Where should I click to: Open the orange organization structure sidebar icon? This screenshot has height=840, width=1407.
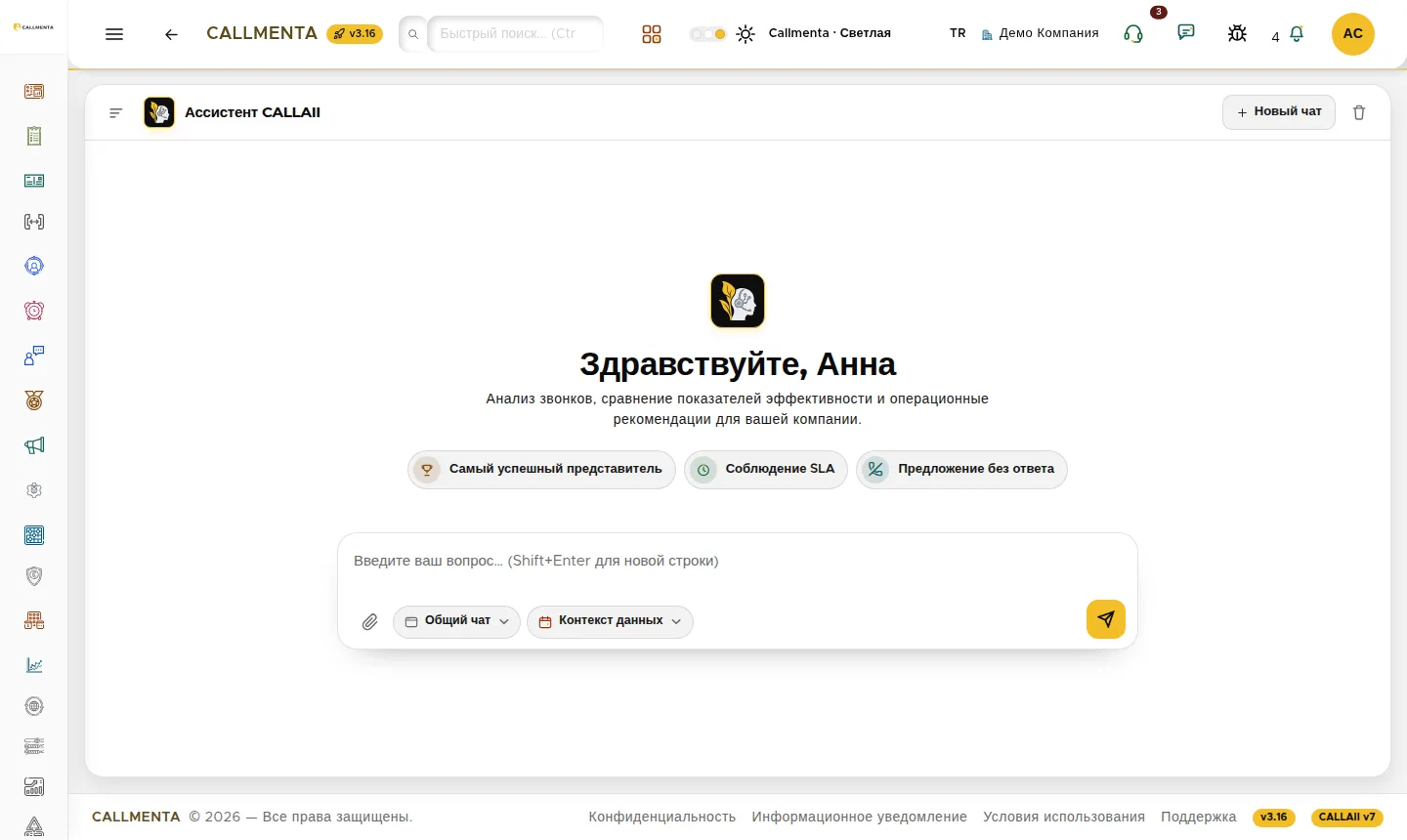coord(34,620)
